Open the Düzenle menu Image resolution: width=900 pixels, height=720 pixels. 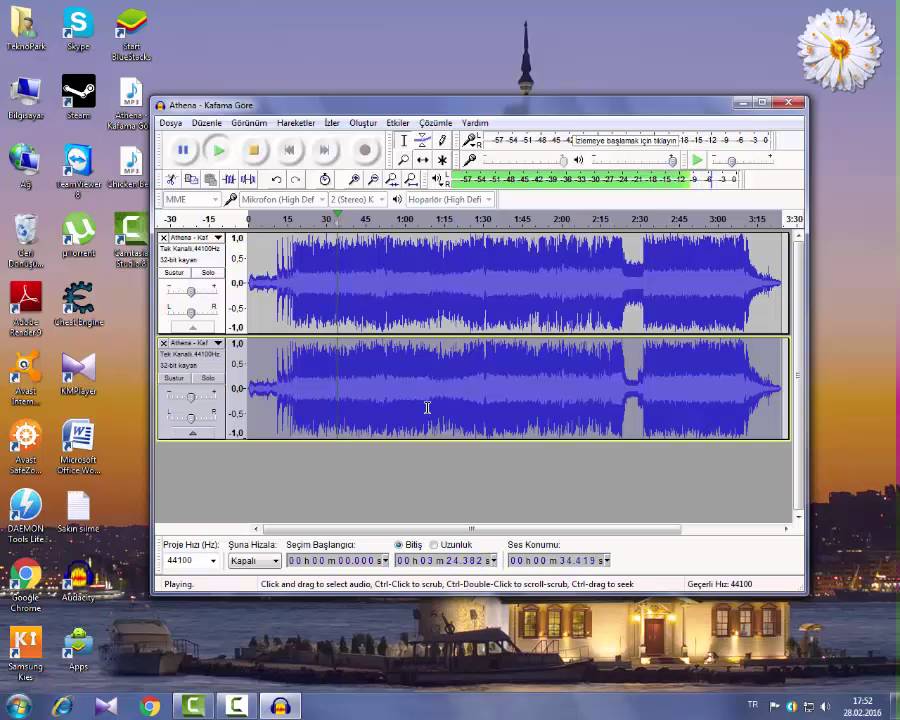[207, 123]
